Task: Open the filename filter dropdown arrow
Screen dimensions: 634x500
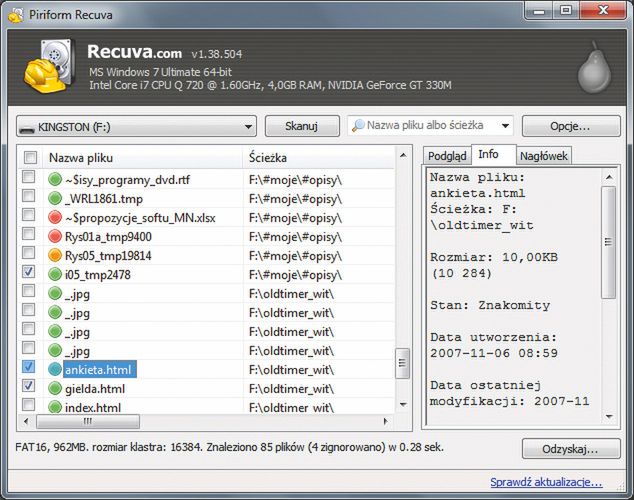Action: (x=505, y=126)
